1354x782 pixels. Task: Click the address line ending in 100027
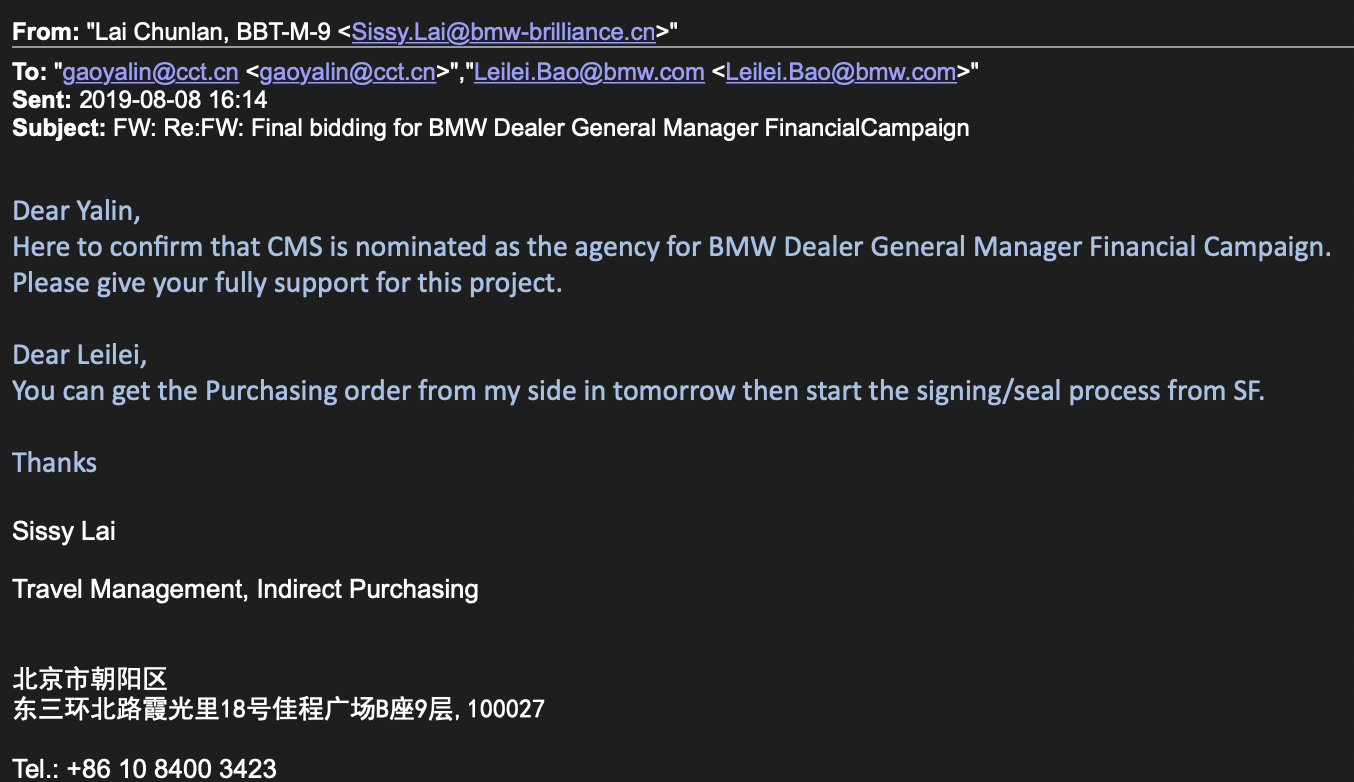click(278, 710)
